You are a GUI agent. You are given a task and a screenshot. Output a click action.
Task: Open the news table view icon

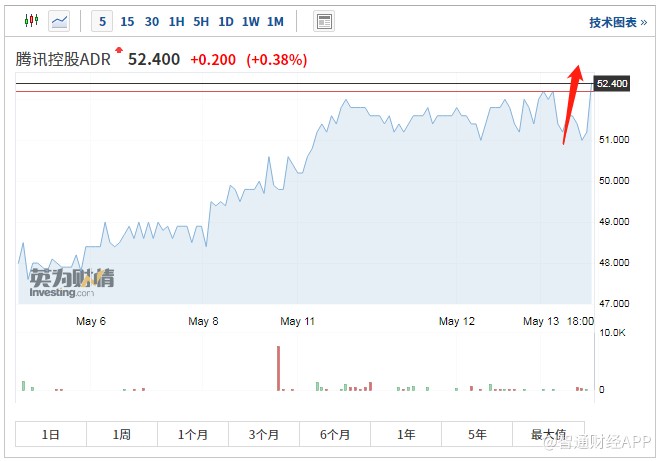[324, 21]
